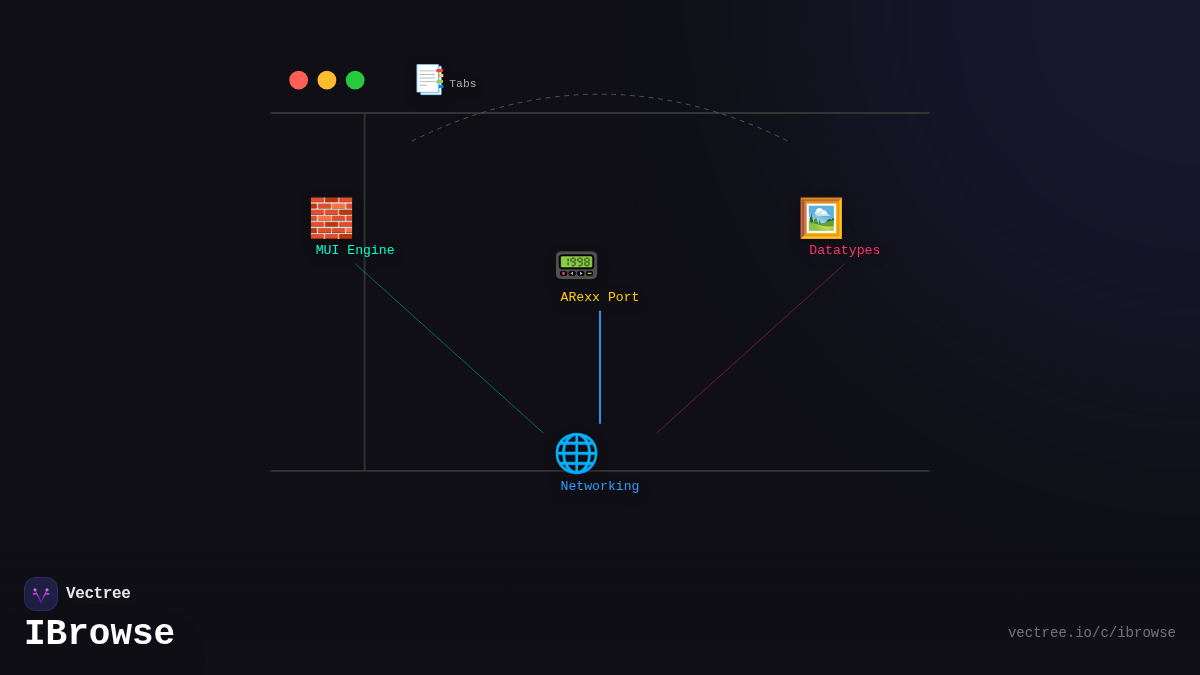Click the dashed arc below the title bar
The image size is (1200, 675).
(x=600, y=95)
